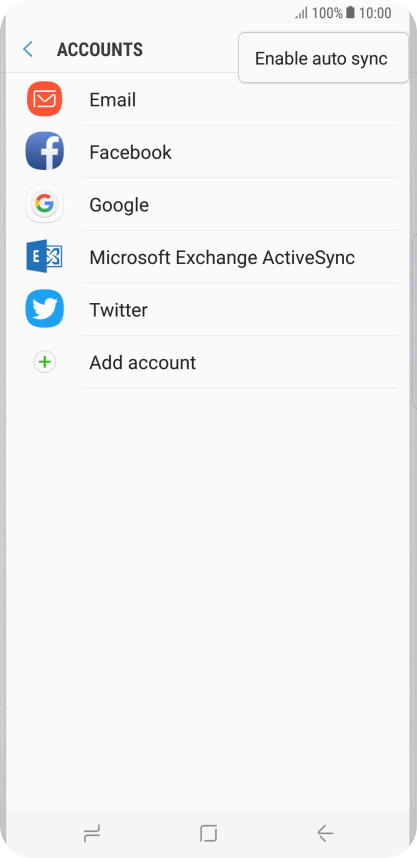Tap the Twitter bird icon
The image size is (417, 858).
pyautogui.click(x=44, y=309)
